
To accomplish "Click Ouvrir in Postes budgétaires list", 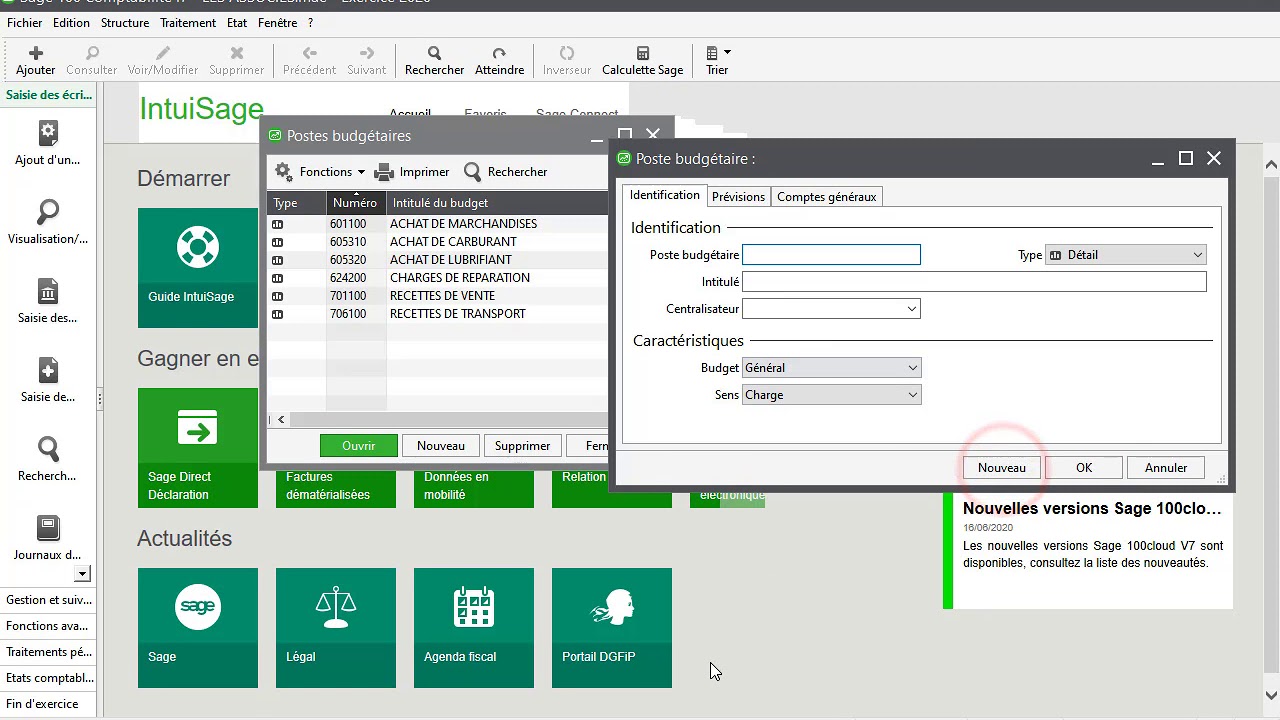I will pyautogui.click(x=359, y=446).
